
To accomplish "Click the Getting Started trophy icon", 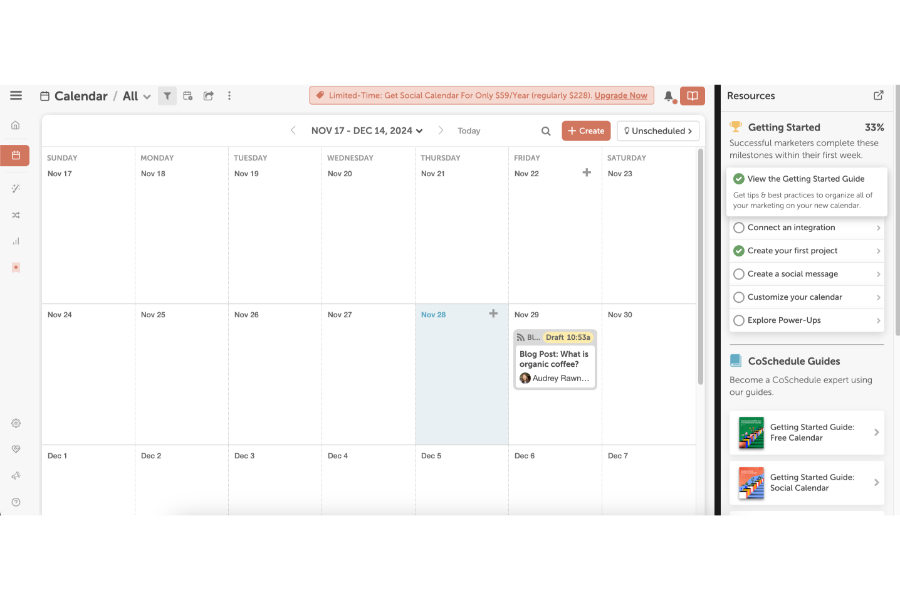I will (x=735, y=126).
